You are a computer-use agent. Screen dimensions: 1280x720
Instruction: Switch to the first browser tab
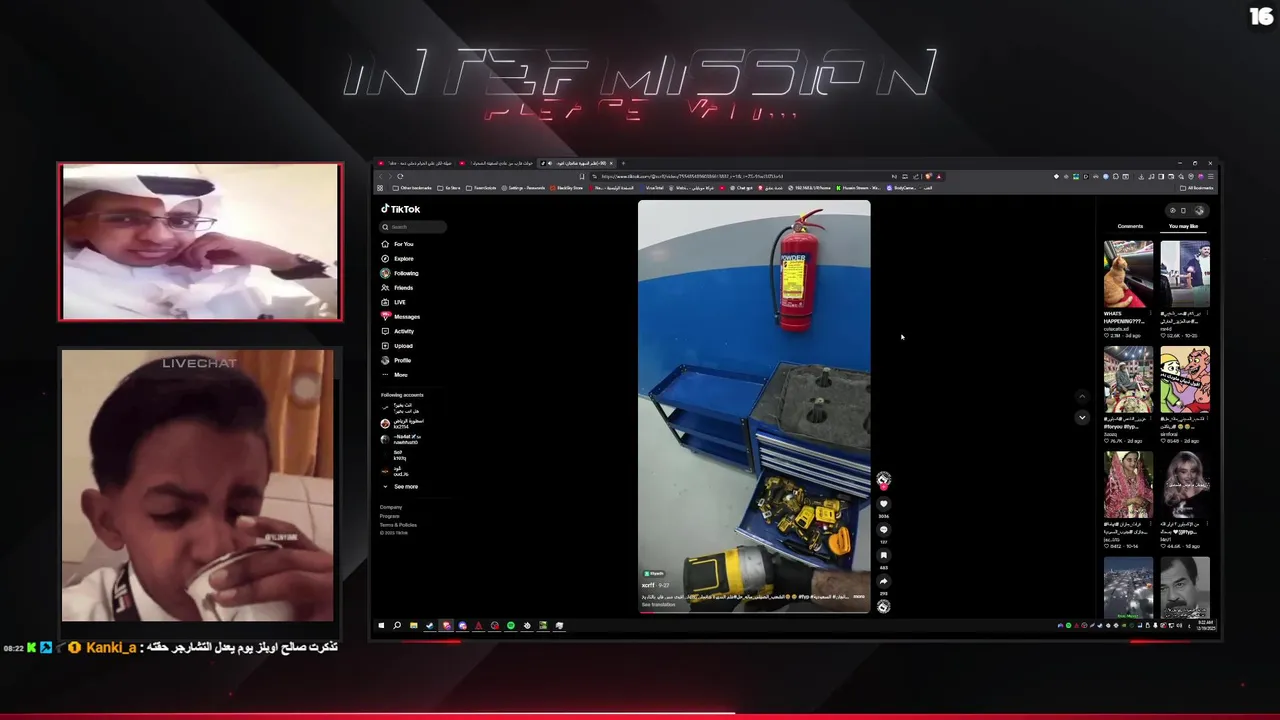[x=414, y=163]
